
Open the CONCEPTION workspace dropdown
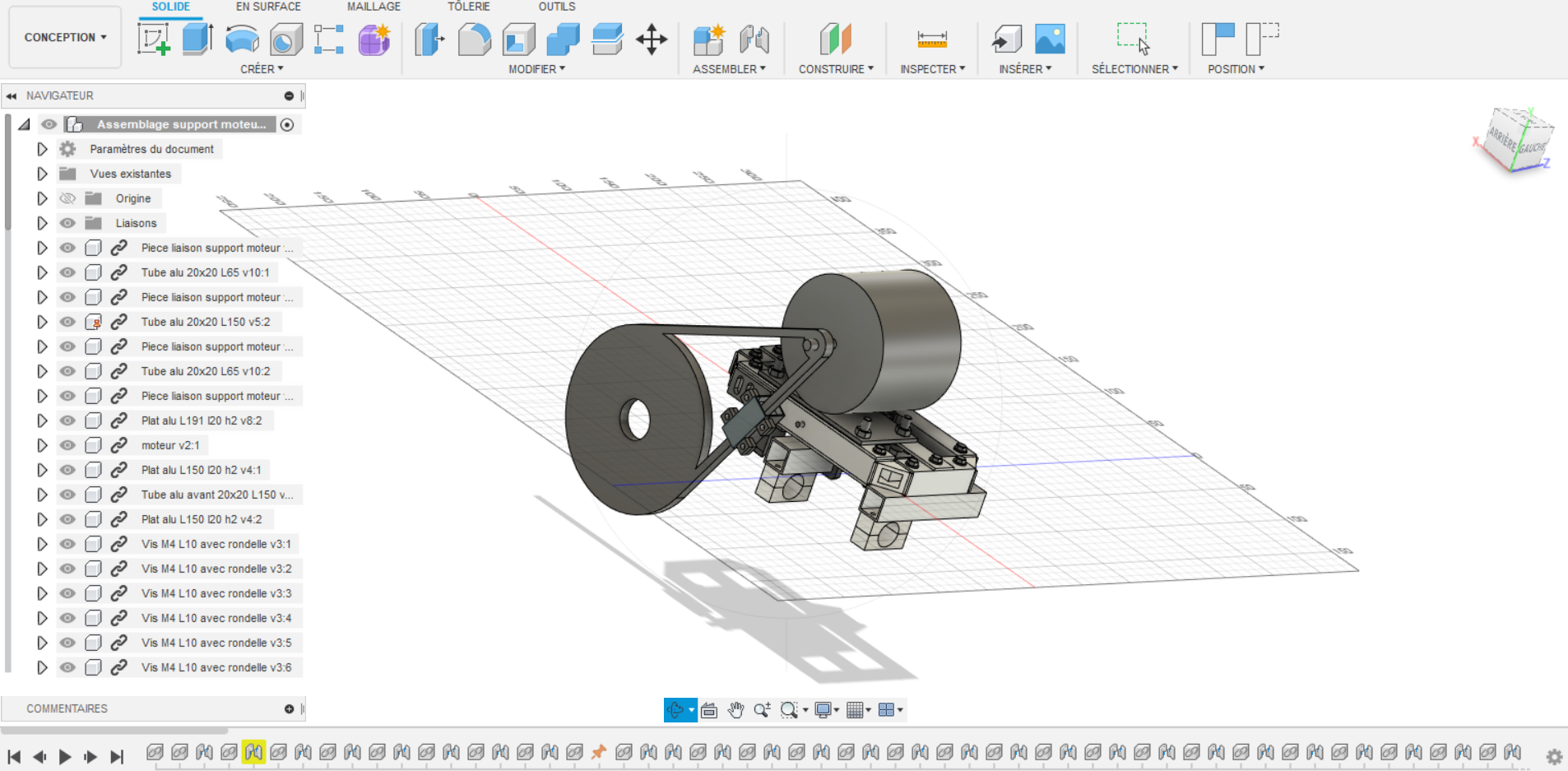[x=65, y=37]
